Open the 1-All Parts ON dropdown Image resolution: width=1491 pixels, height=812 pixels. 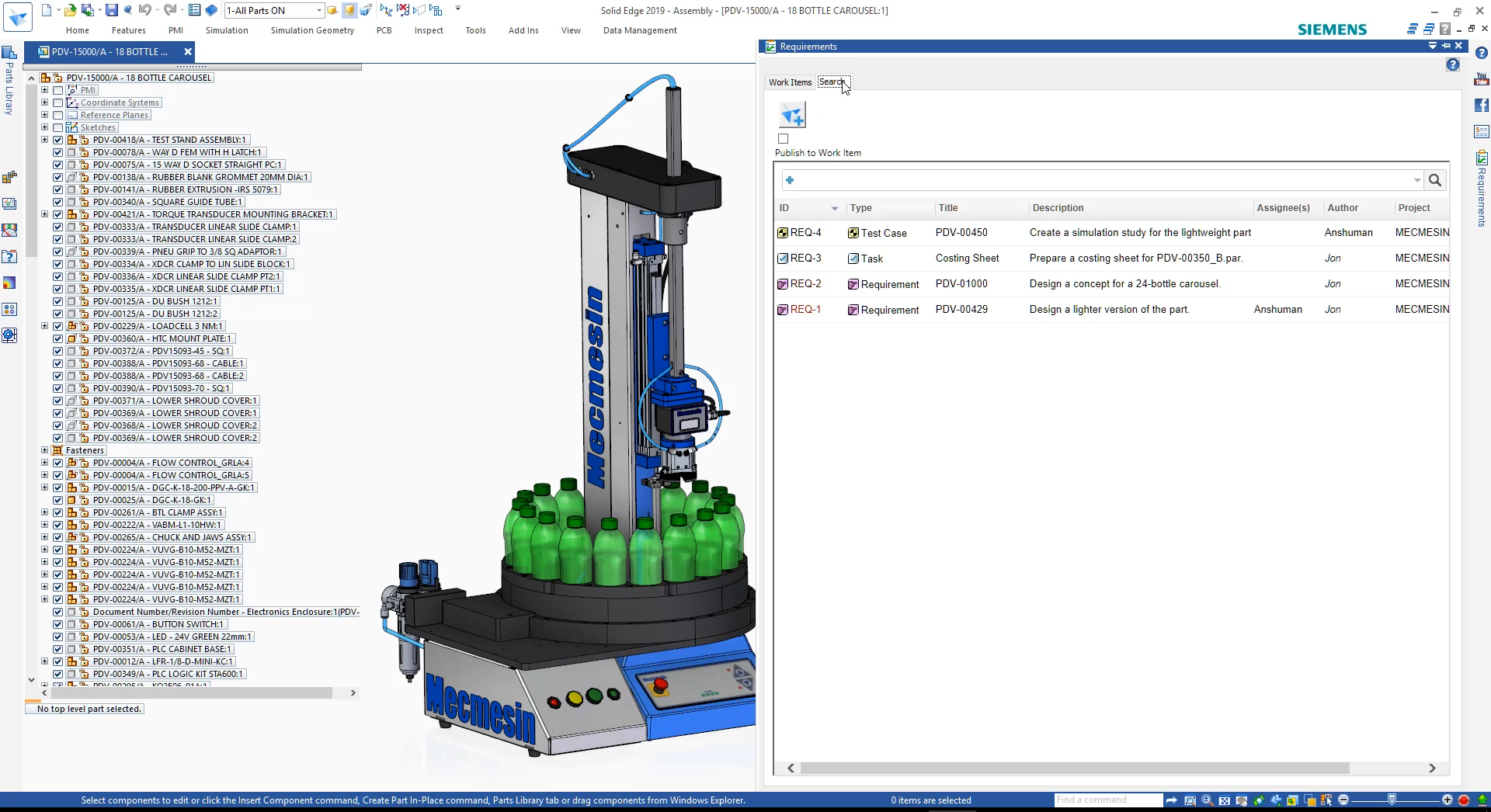[x=319, y=10]
